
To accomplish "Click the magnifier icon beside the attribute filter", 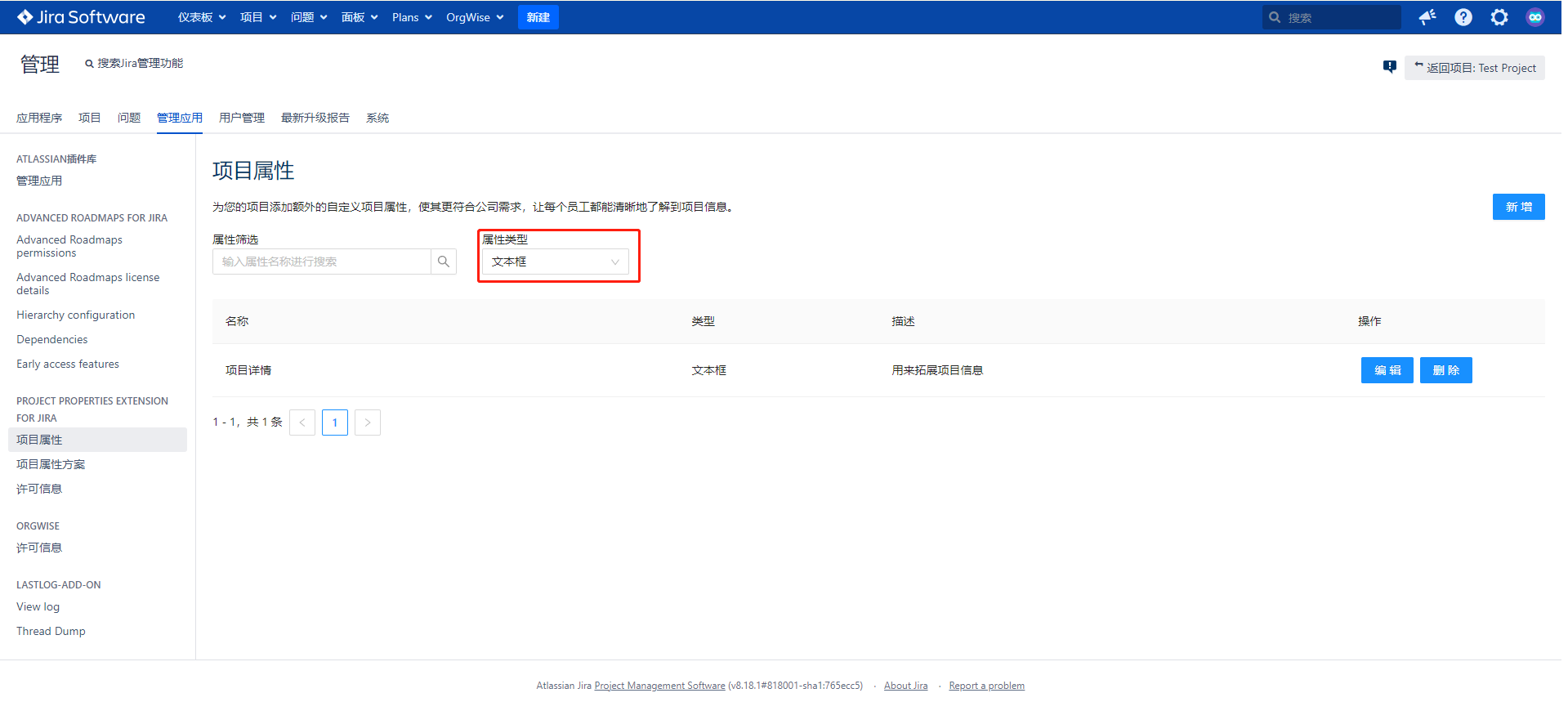I will tap(444, 262).
